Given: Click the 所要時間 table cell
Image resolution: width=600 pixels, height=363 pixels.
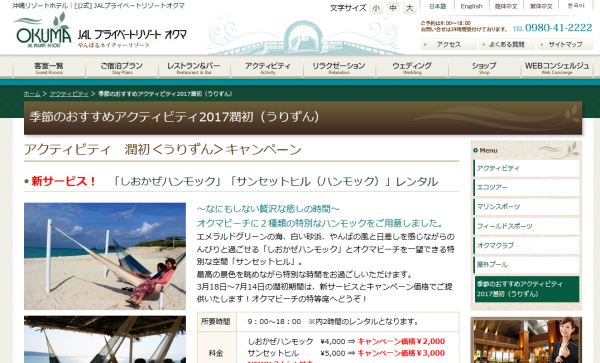Looking at the screenshot, I should [x=216, y=322].
